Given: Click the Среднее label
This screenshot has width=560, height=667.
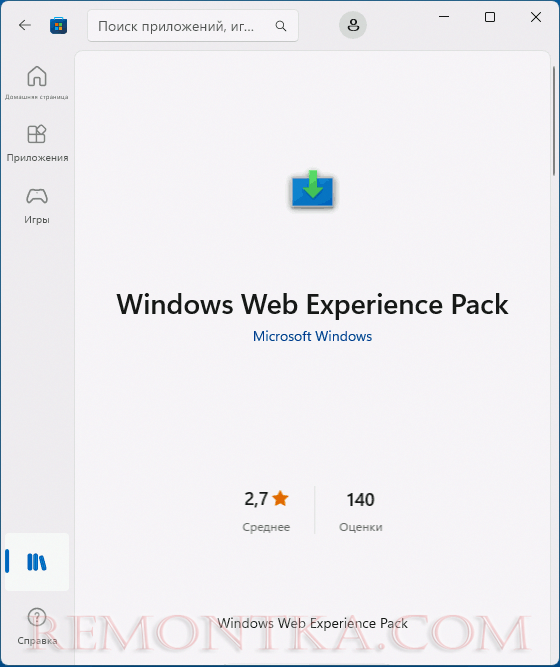Looking at the screenshot, I should point(266,527).
